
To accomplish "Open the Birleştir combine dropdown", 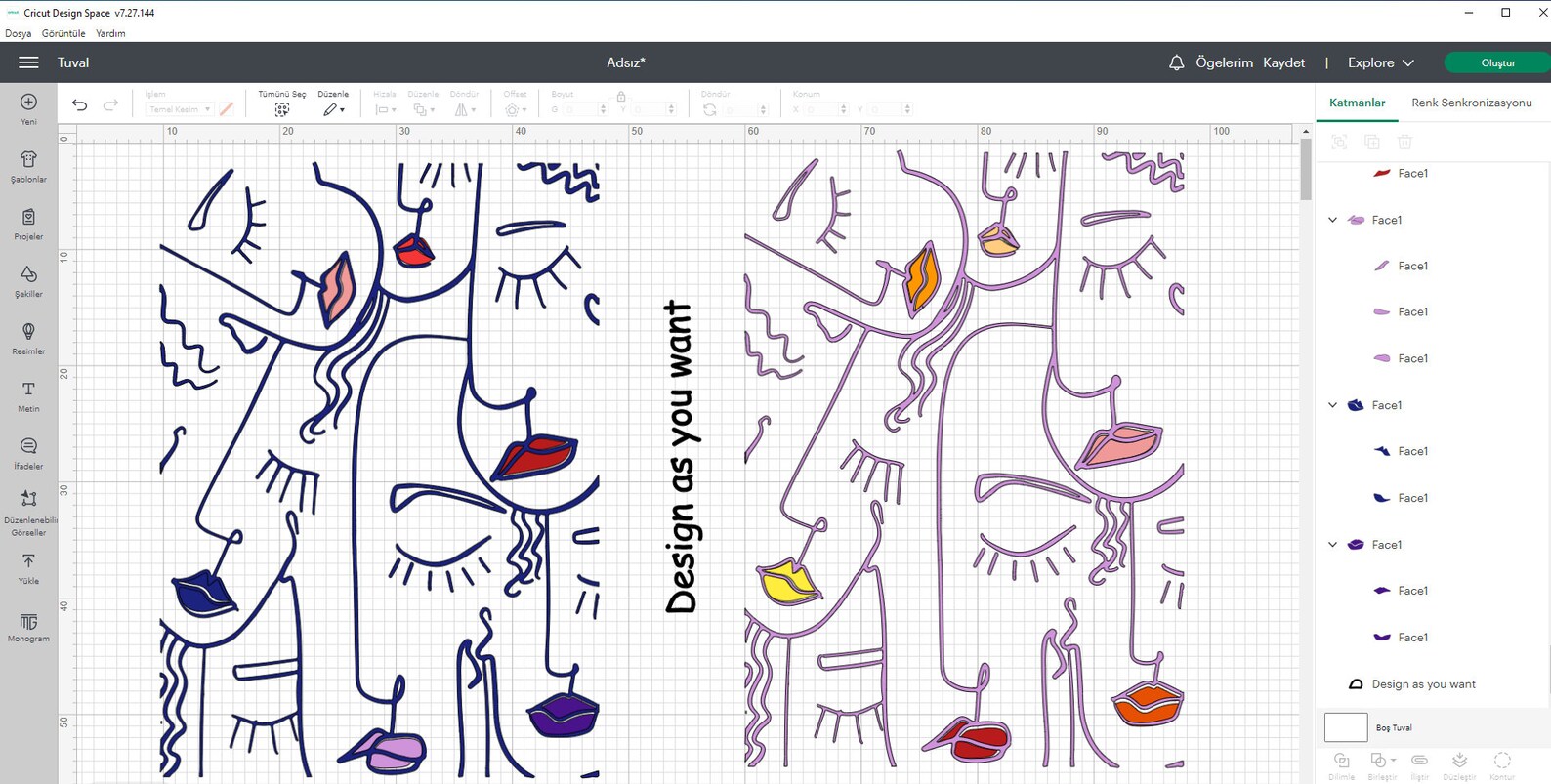I will click(x=1382, y=765).
